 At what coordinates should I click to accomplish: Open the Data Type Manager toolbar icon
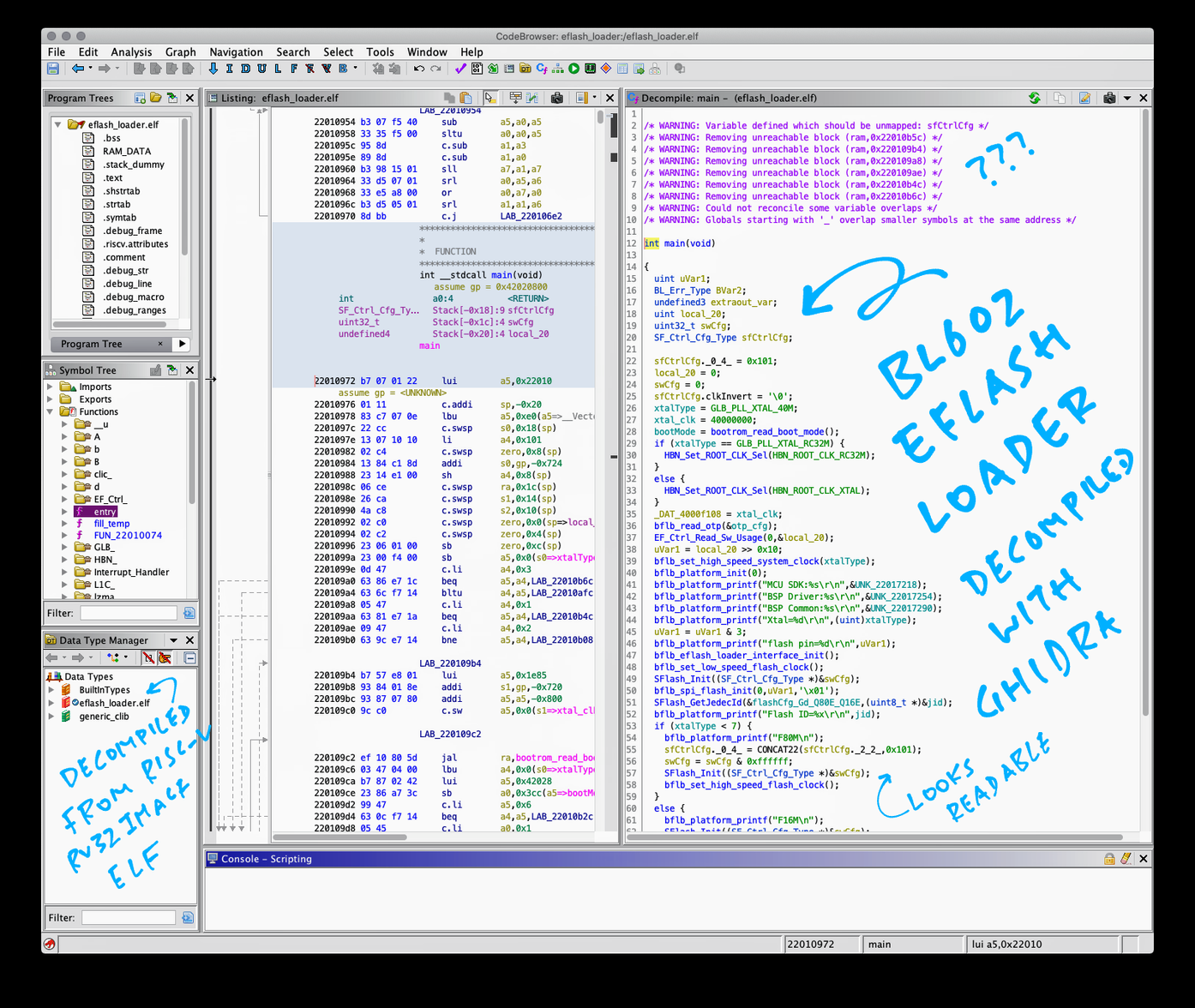coord(525,69)
